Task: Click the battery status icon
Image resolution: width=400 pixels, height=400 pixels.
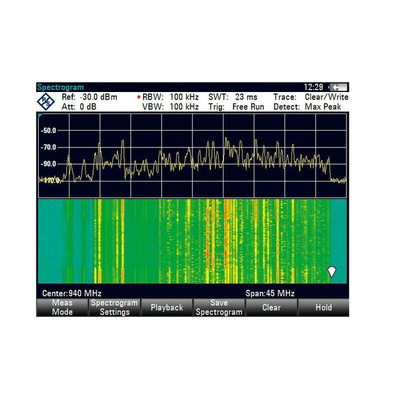Action: point(338,87)
